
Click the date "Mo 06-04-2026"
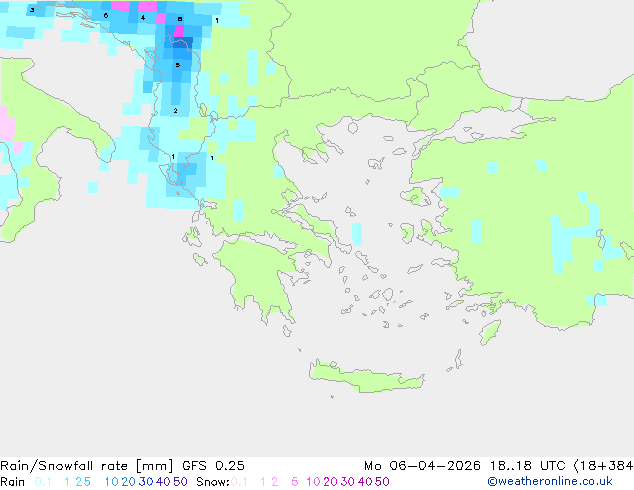pos(422,466)
